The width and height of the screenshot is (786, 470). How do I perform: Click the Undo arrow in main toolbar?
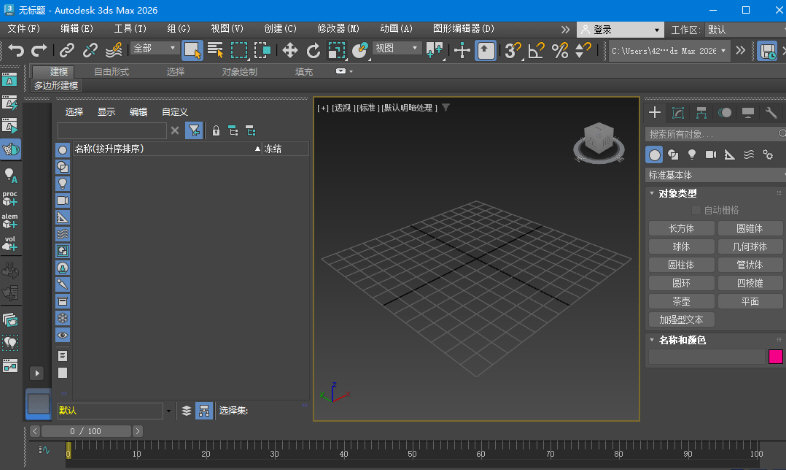16,49
